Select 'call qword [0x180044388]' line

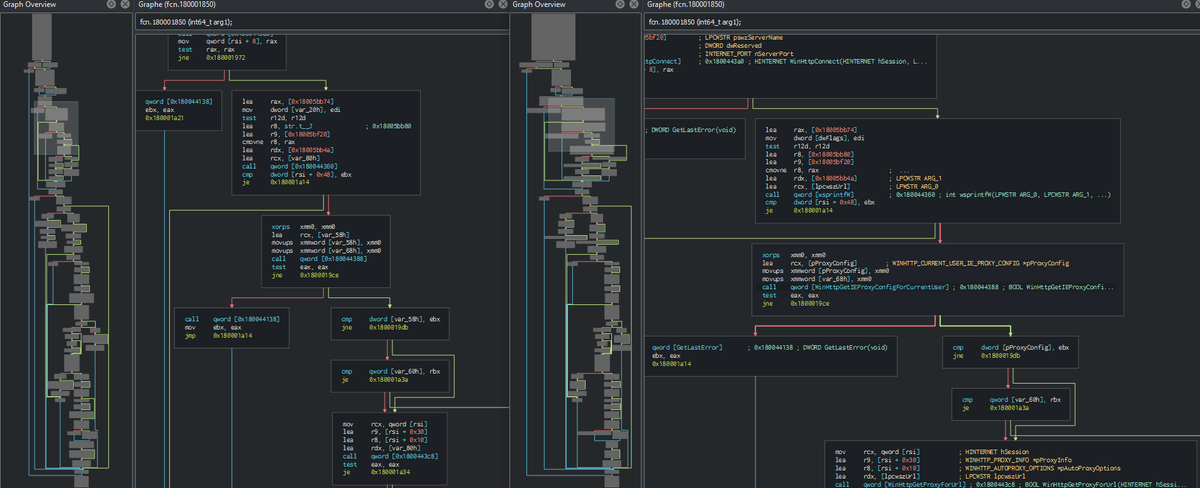318,259
